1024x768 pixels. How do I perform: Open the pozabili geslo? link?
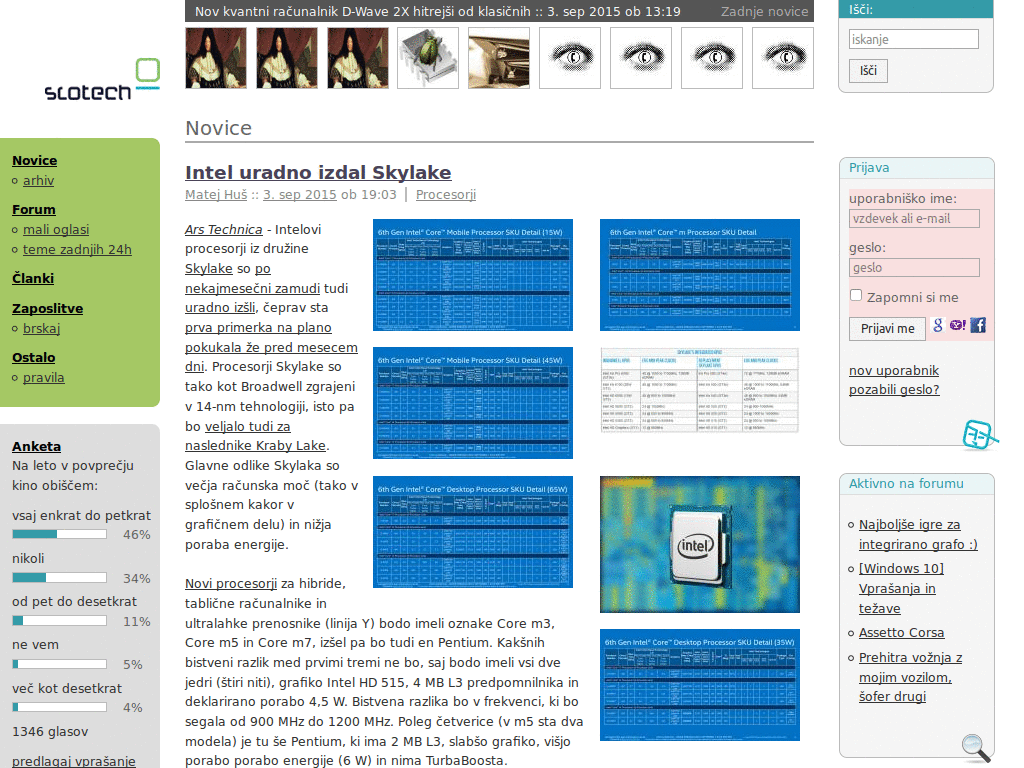[894, 390]
